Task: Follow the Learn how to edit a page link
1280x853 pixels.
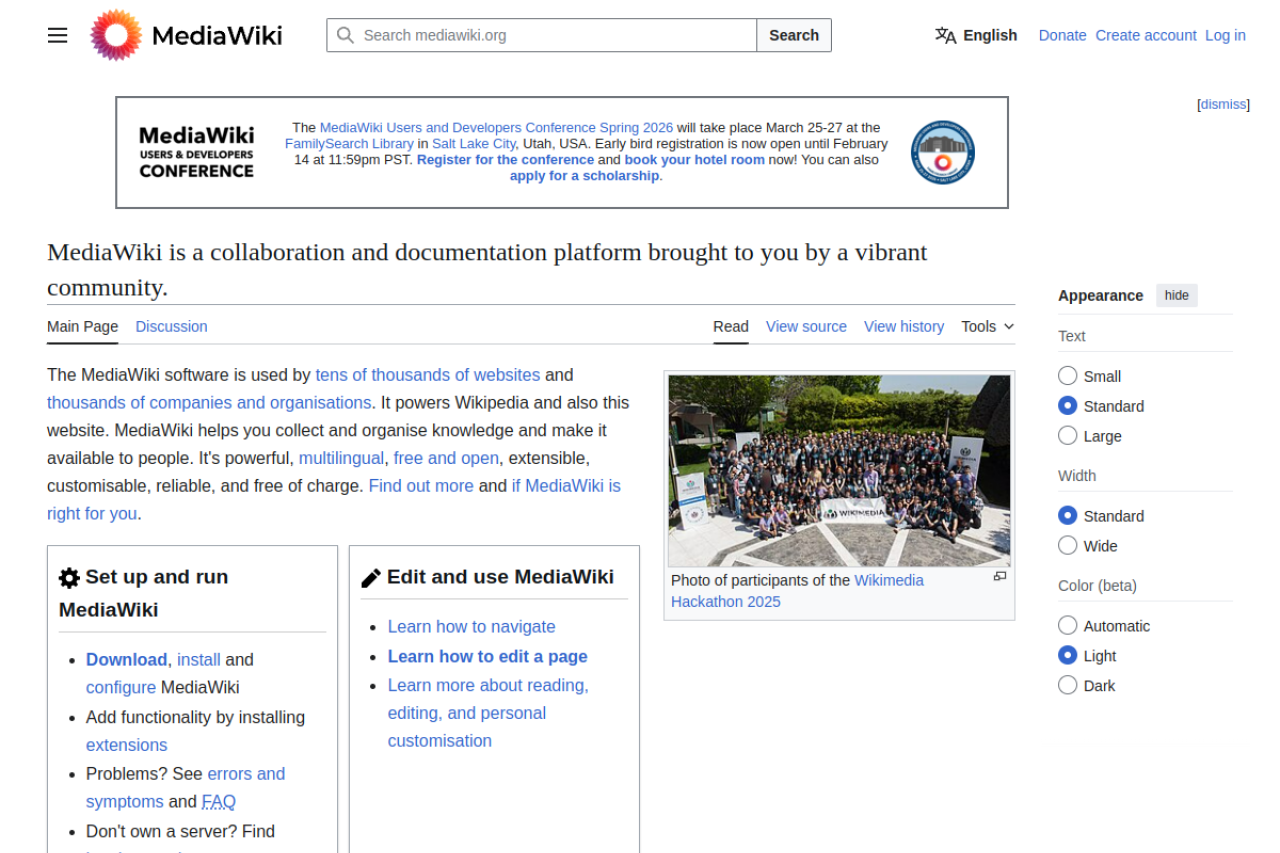Action: (487, 656)
